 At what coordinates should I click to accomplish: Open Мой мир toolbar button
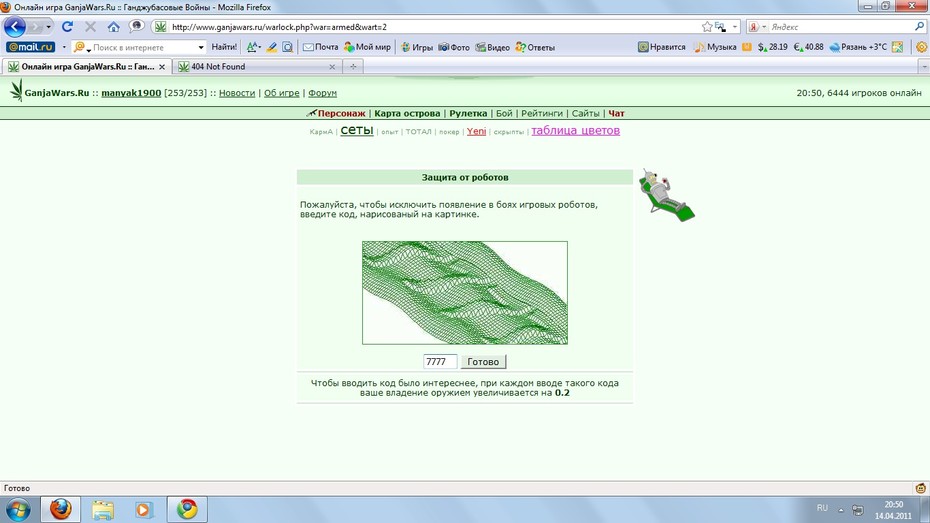coord(367,47)
